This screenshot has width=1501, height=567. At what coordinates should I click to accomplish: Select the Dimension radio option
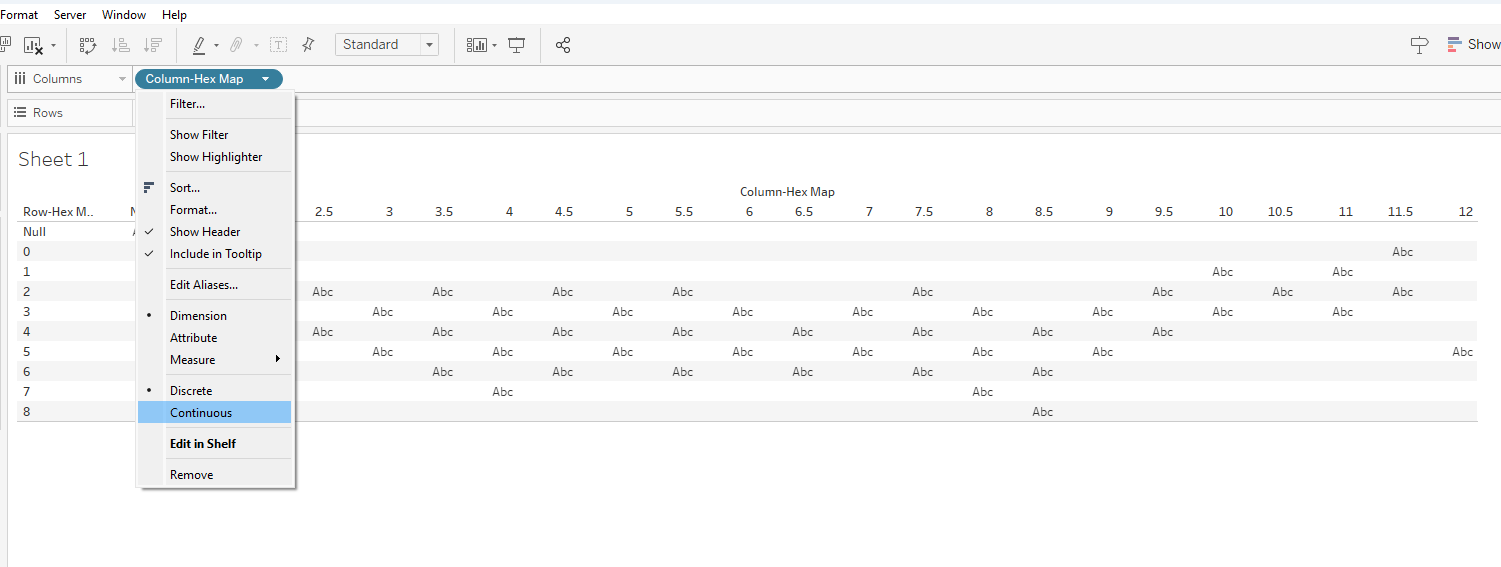(215, 316)
